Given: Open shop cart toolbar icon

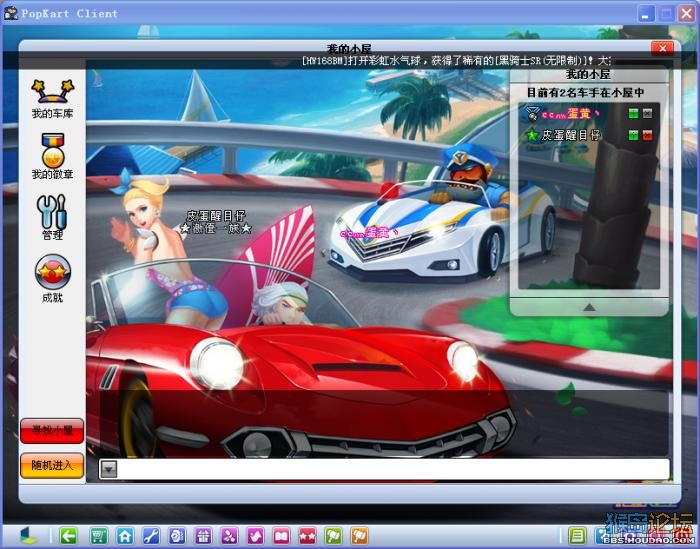Looking at the screenshot, I should click(x=98, y=535).
